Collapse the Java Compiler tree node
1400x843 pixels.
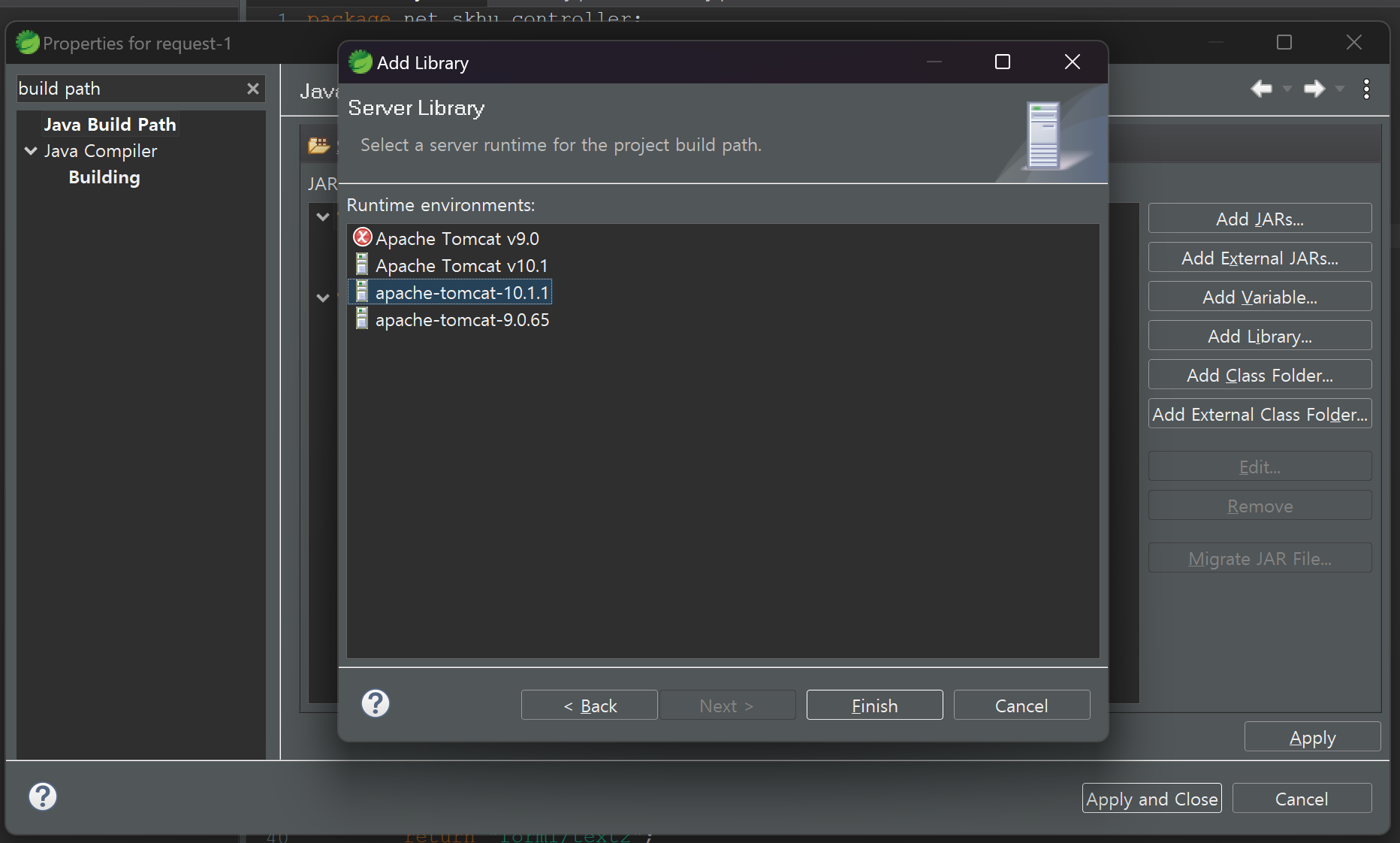coord(31,151)
